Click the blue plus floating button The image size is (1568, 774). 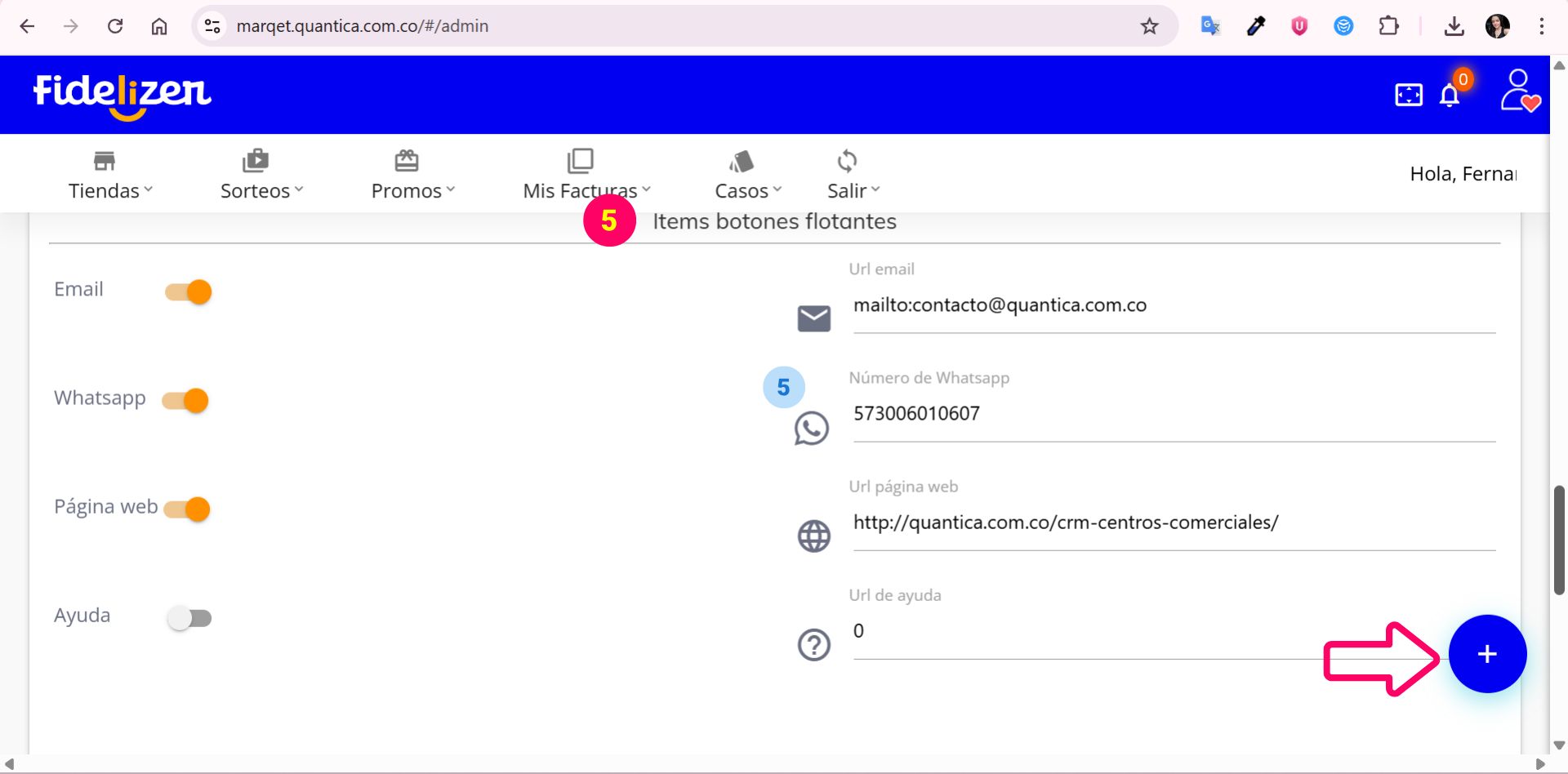tap(1486, 654)
